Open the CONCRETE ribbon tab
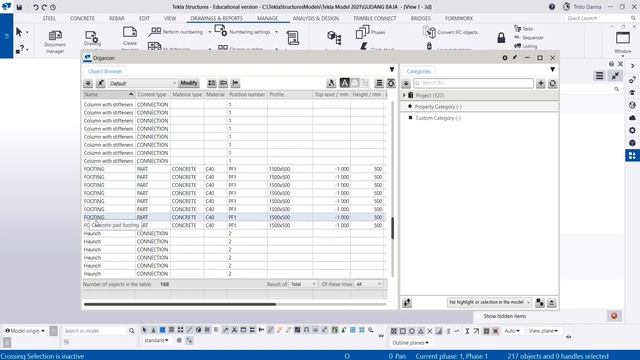 82,18
